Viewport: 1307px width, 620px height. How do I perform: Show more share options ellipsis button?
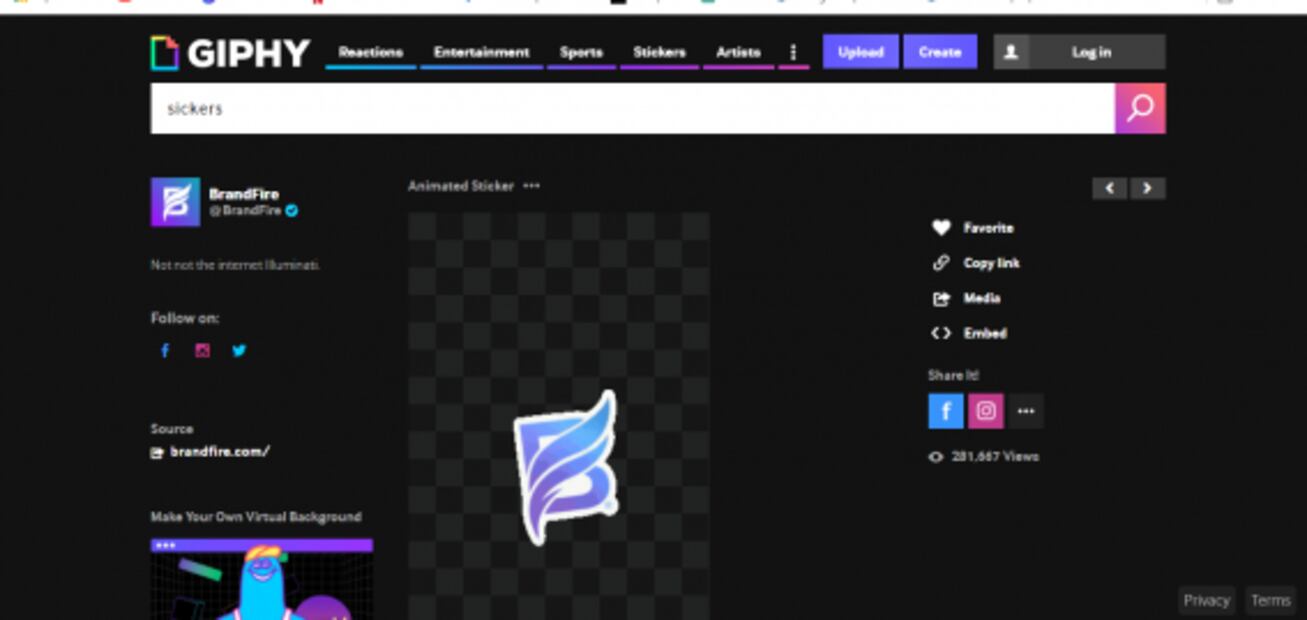point(1025,411)
